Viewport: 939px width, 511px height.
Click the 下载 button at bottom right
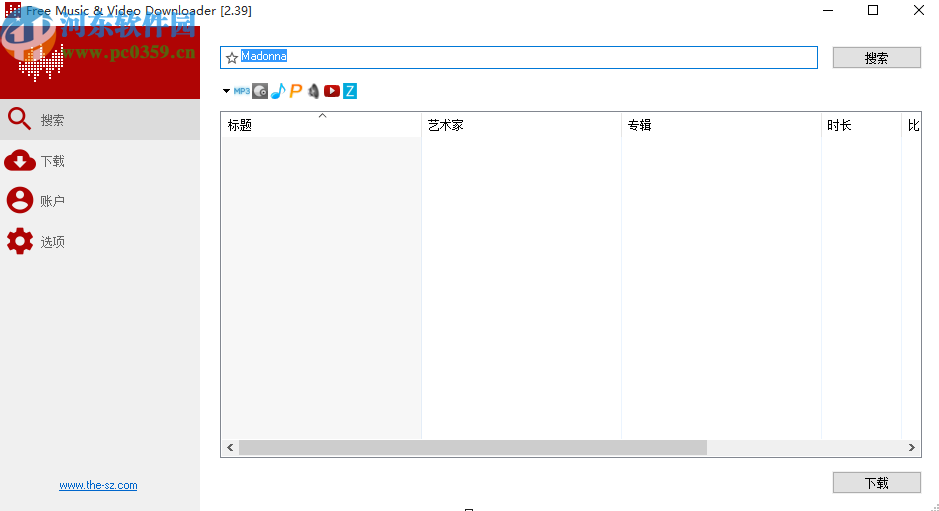point(876,483)
